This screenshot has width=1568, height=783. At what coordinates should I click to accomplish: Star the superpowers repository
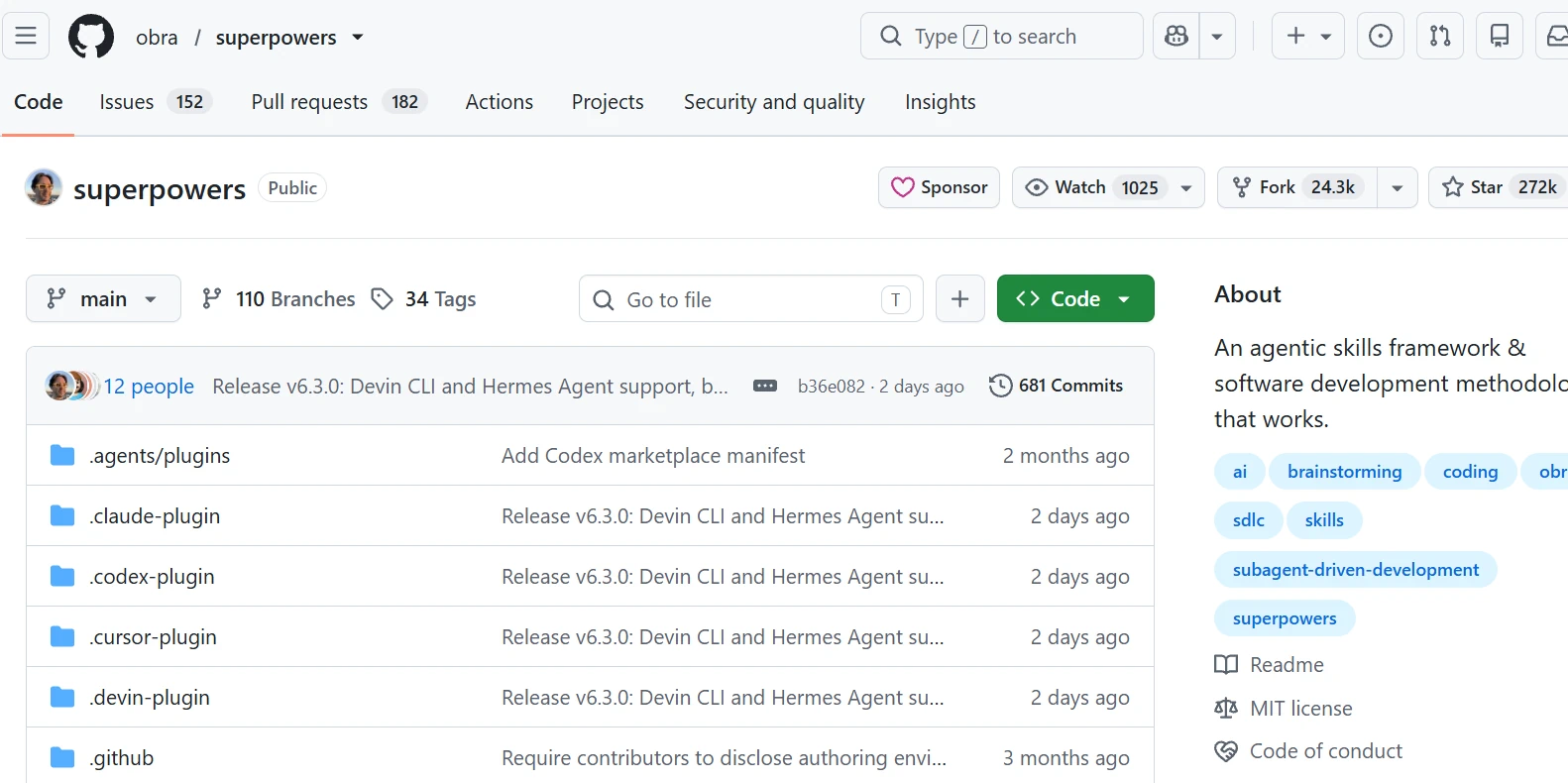pyautogui.click(x=1498, y=187)
